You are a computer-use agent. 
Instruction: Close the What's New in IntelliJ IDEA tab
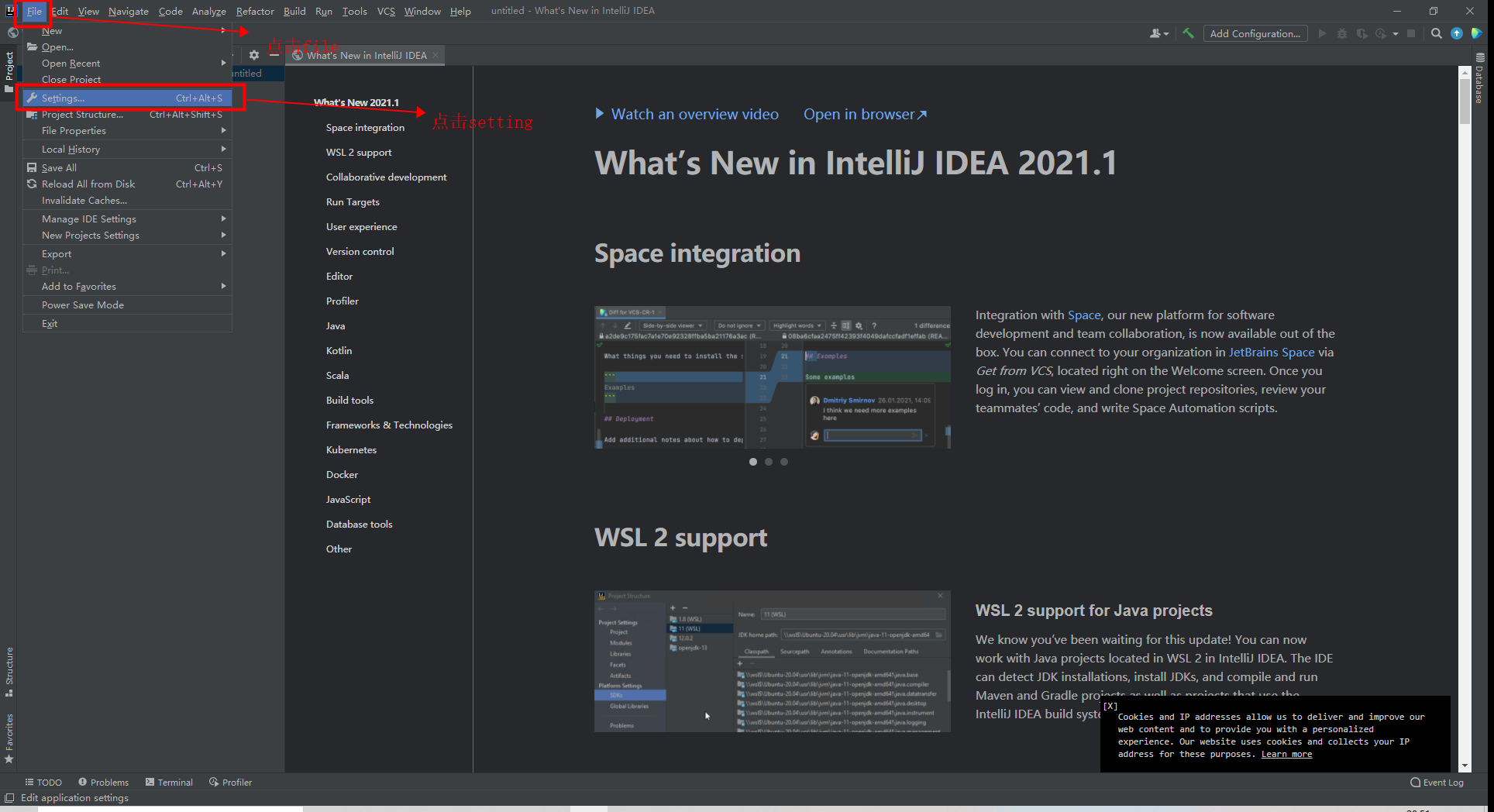[x=435, y=55]
